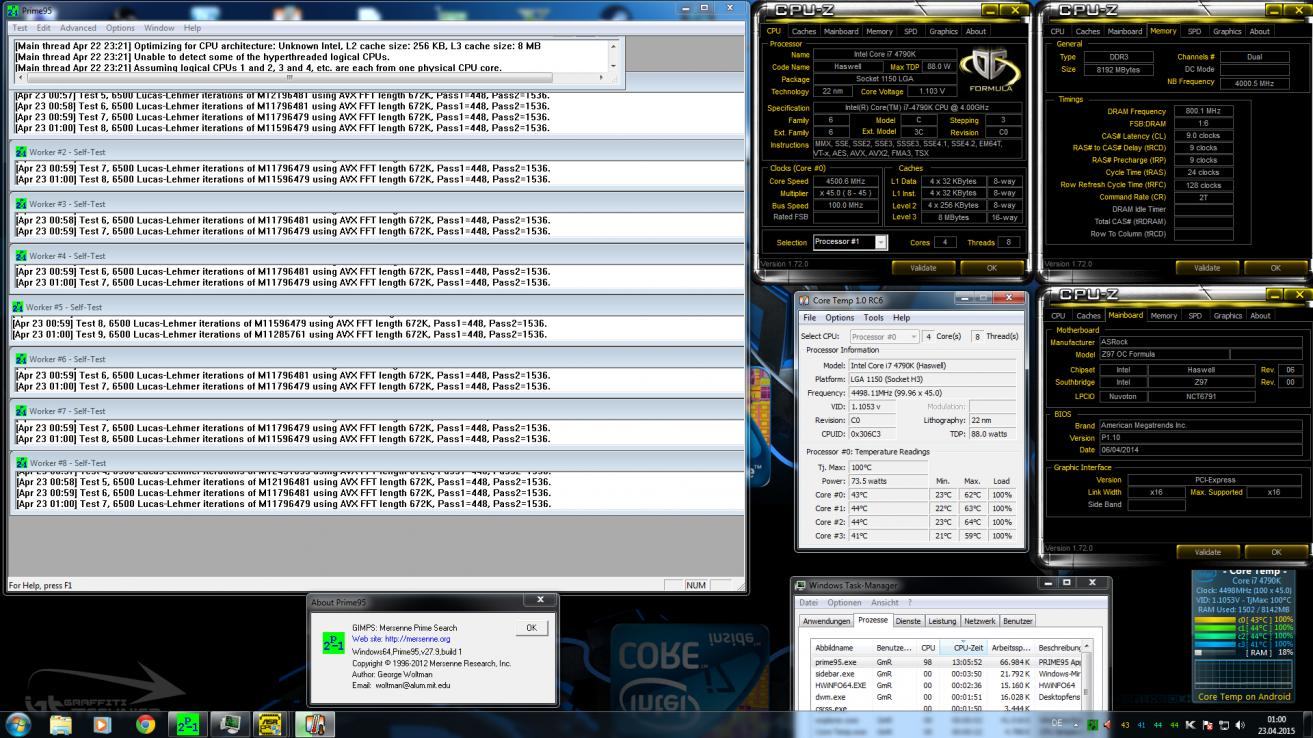Open Windows Explorer from the taskbar

(x=61, y=724)
